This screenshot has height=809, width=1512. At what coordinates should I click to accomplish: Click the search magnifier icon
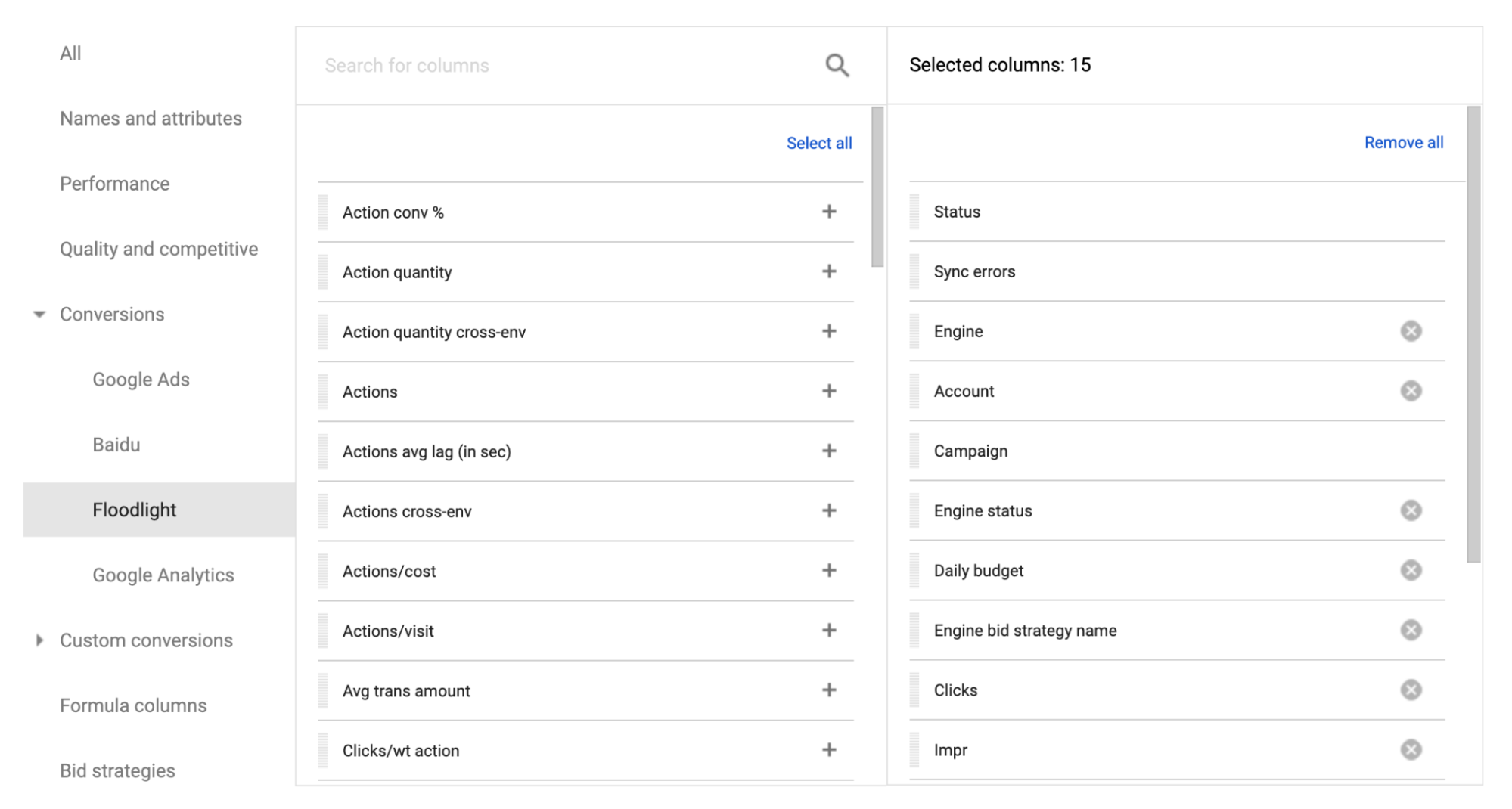tap(835, 65)
